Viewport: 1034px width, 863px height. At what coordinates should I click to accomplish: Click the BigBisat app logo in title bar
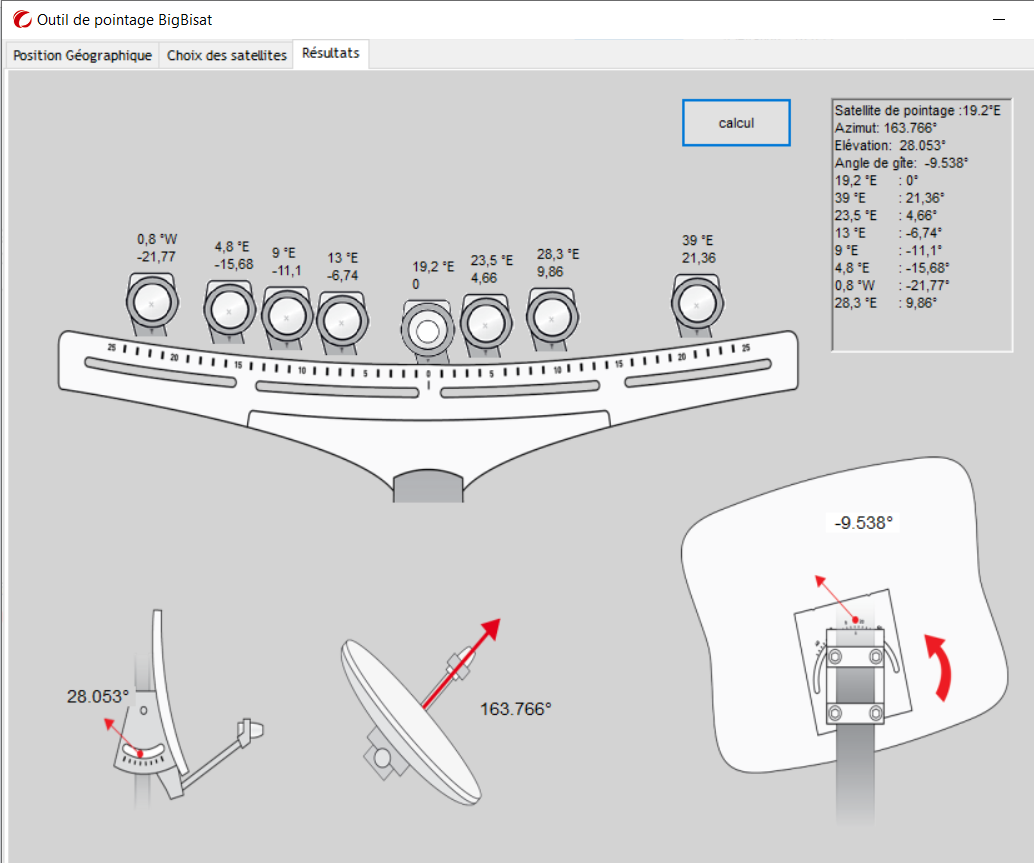coord(20,19)
